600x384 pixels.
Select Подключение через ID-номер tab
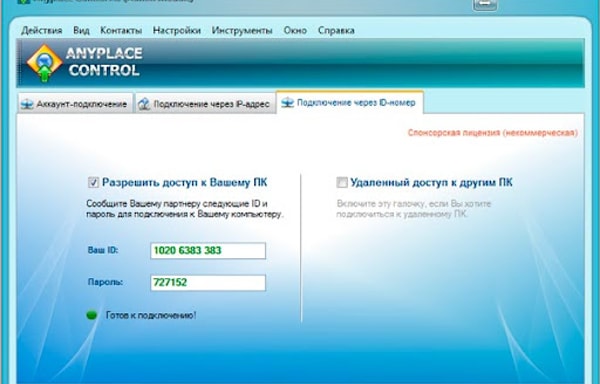tap(350, 103)
